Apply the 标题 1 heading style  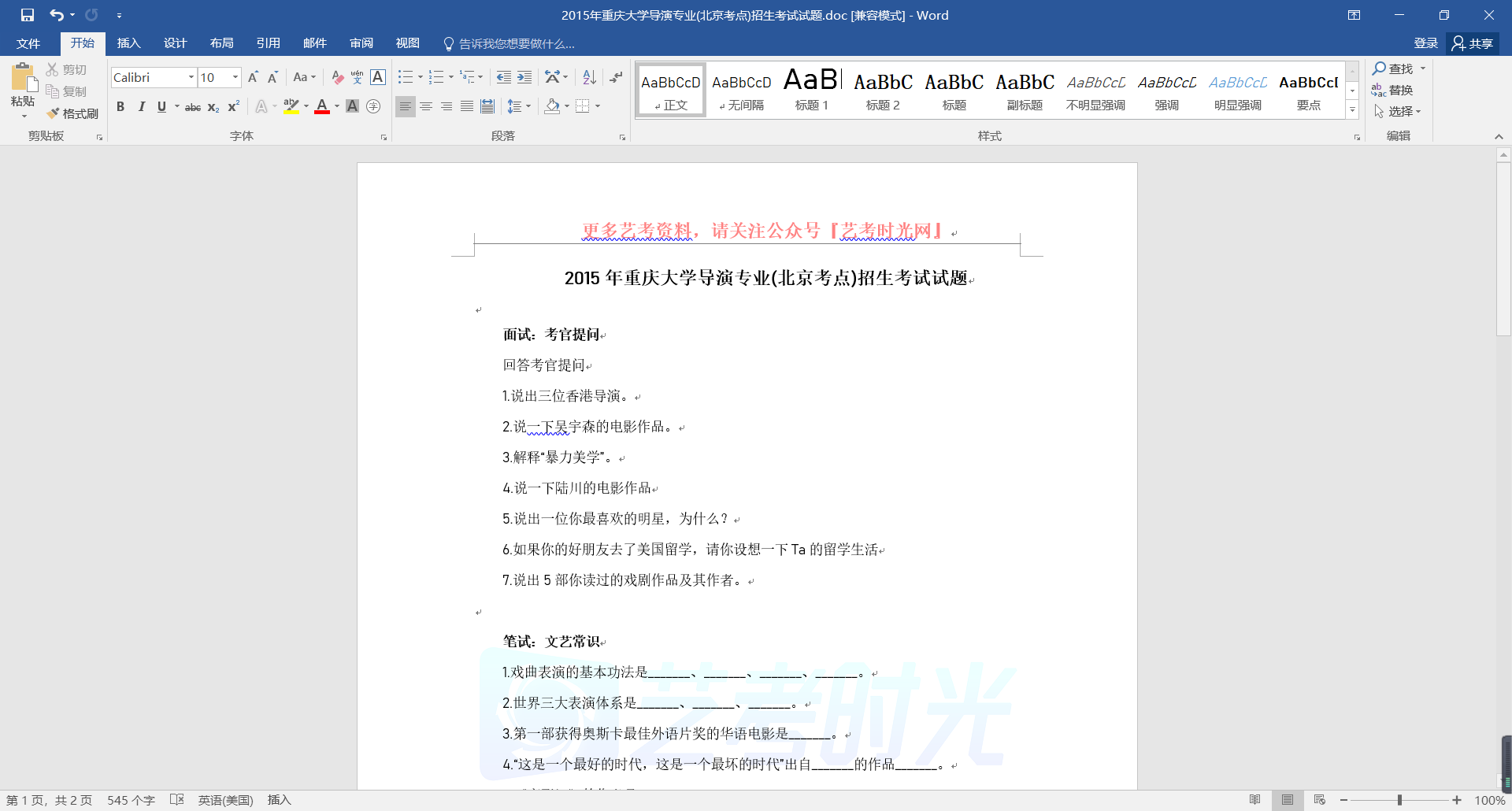click(x=811, y=89)
